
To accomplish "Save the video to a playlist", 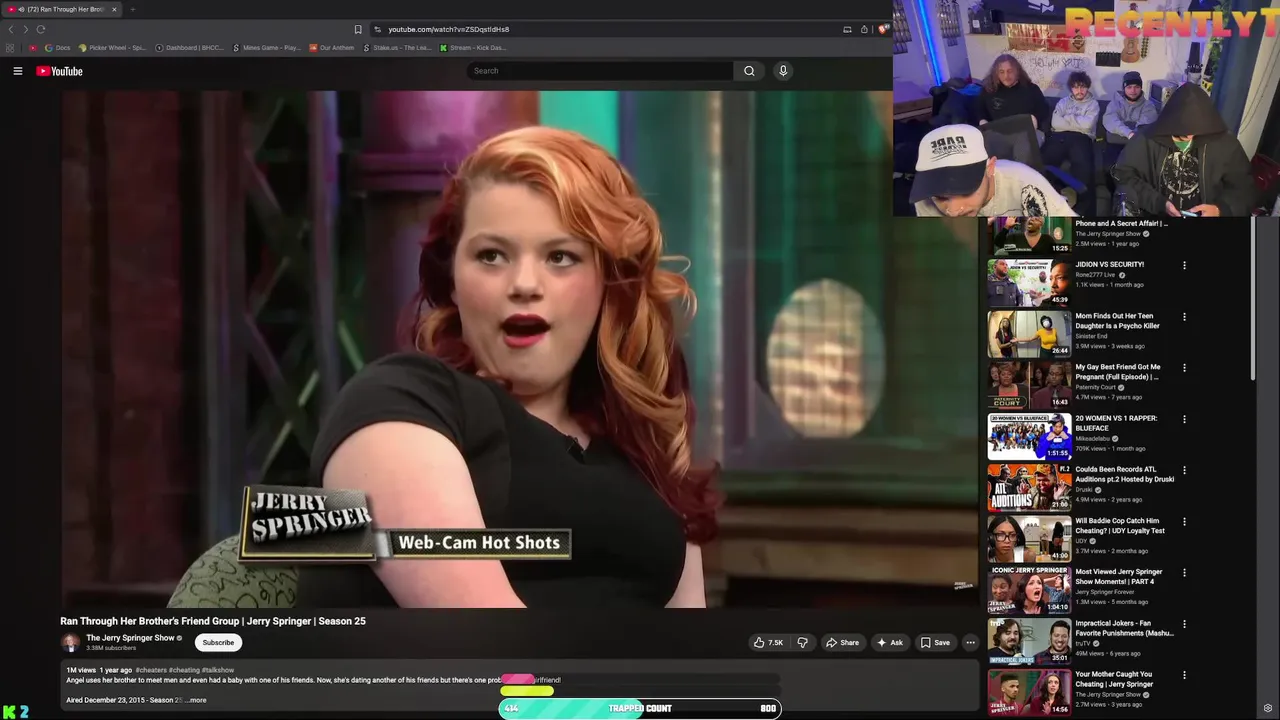I will pyautogui.click(x=935, y=642).
